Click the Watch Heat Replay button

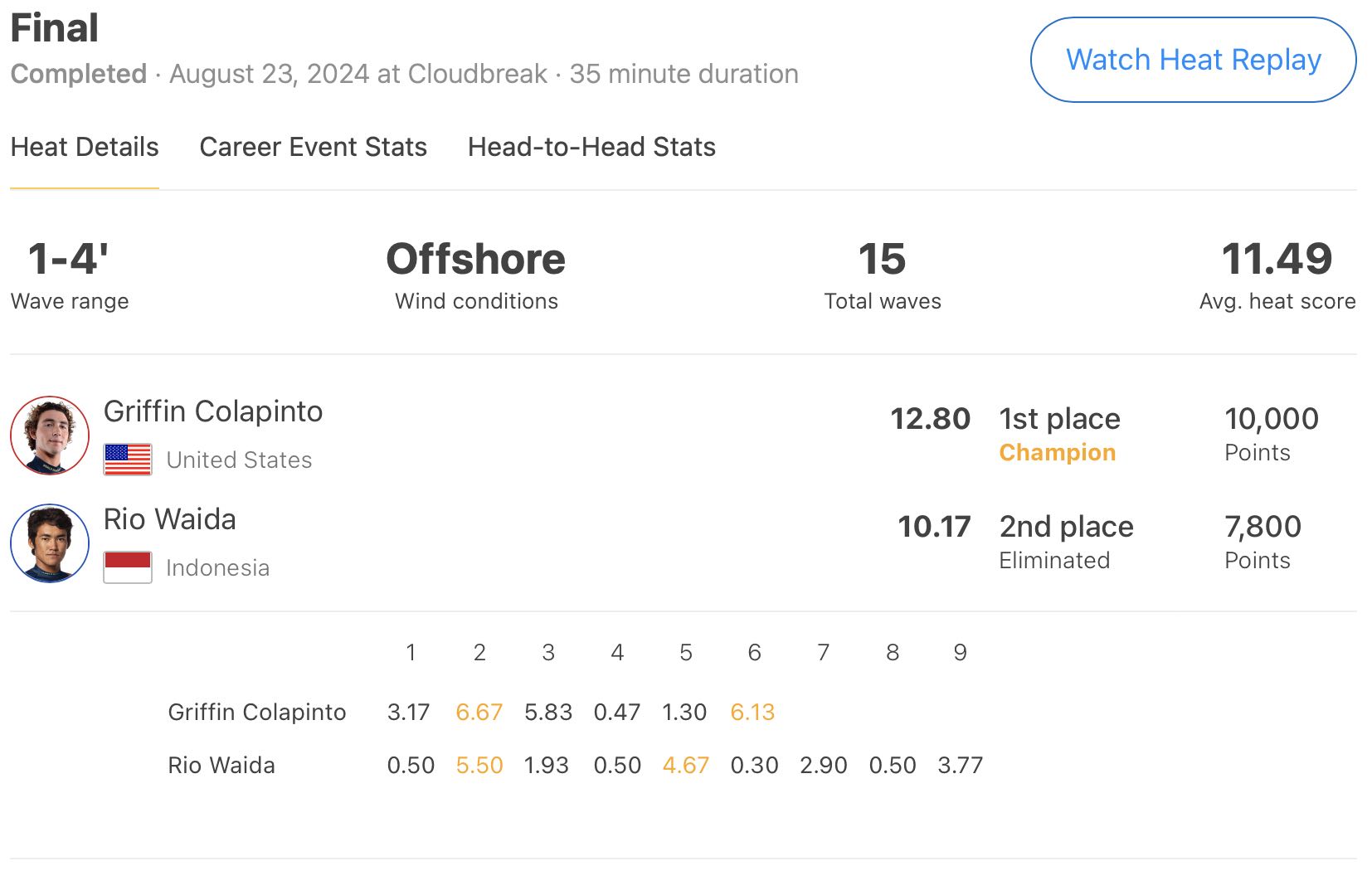[x=1193, y=60]
